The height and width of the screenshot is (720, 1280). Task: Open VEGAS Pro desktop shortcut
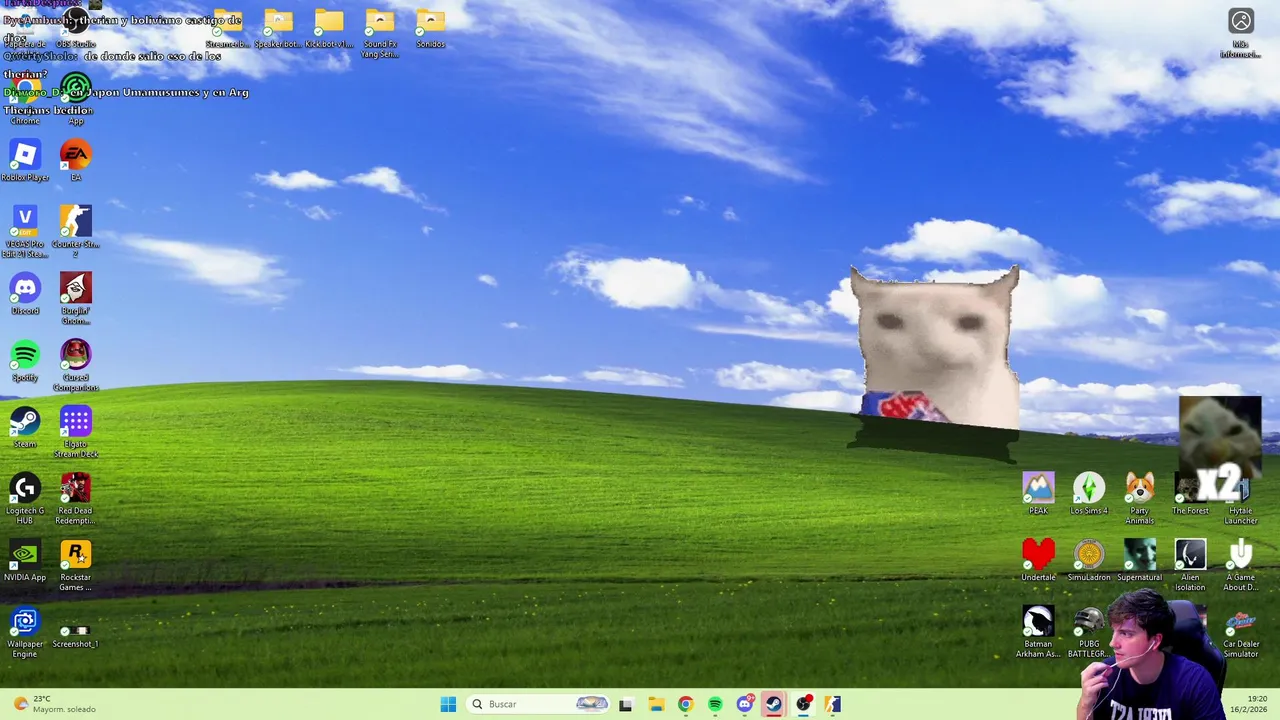coord(25,232)
